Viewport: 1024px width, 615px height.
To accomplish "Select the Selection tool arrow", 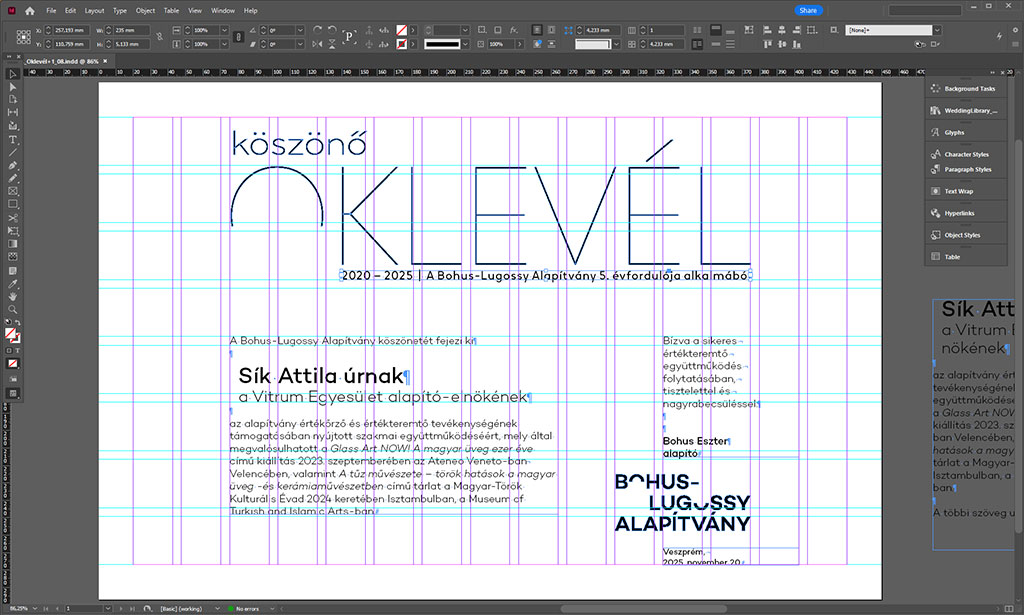I will [x=12, y=74].
